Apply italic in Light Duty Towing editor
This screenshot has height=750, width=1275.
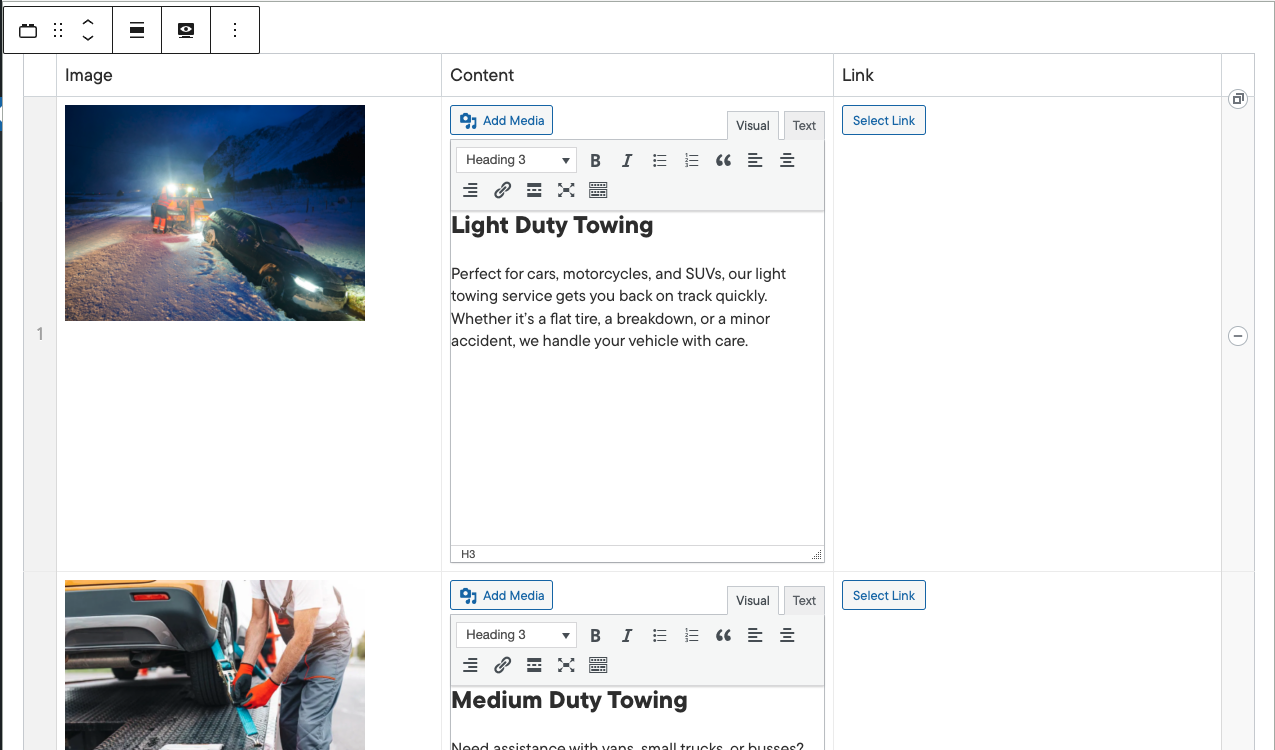[627, 161]
